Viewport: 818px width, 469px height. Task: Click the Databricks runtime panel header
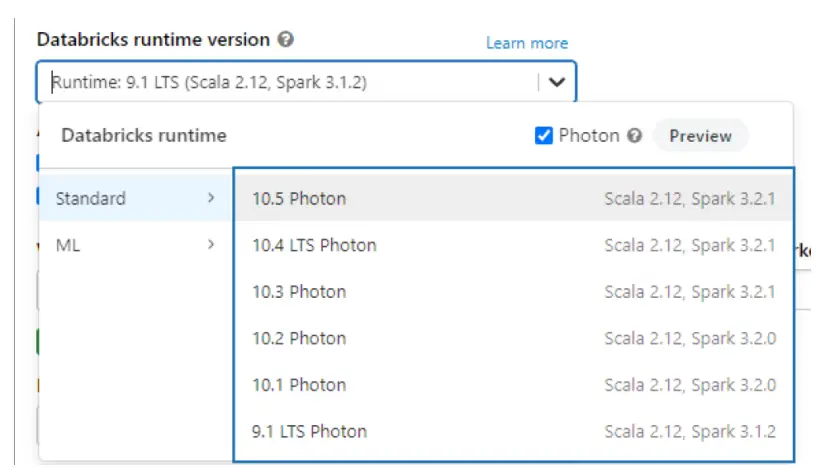pyautogui.click(x=144, y=135)
